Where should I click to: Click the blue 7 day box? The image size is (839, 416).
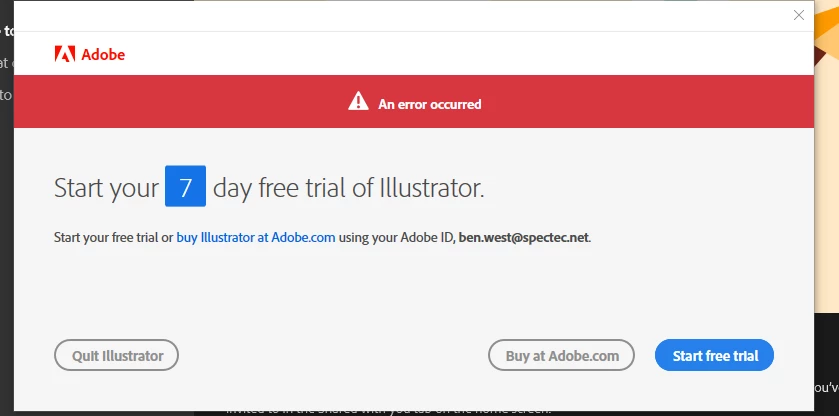point(185,186)
